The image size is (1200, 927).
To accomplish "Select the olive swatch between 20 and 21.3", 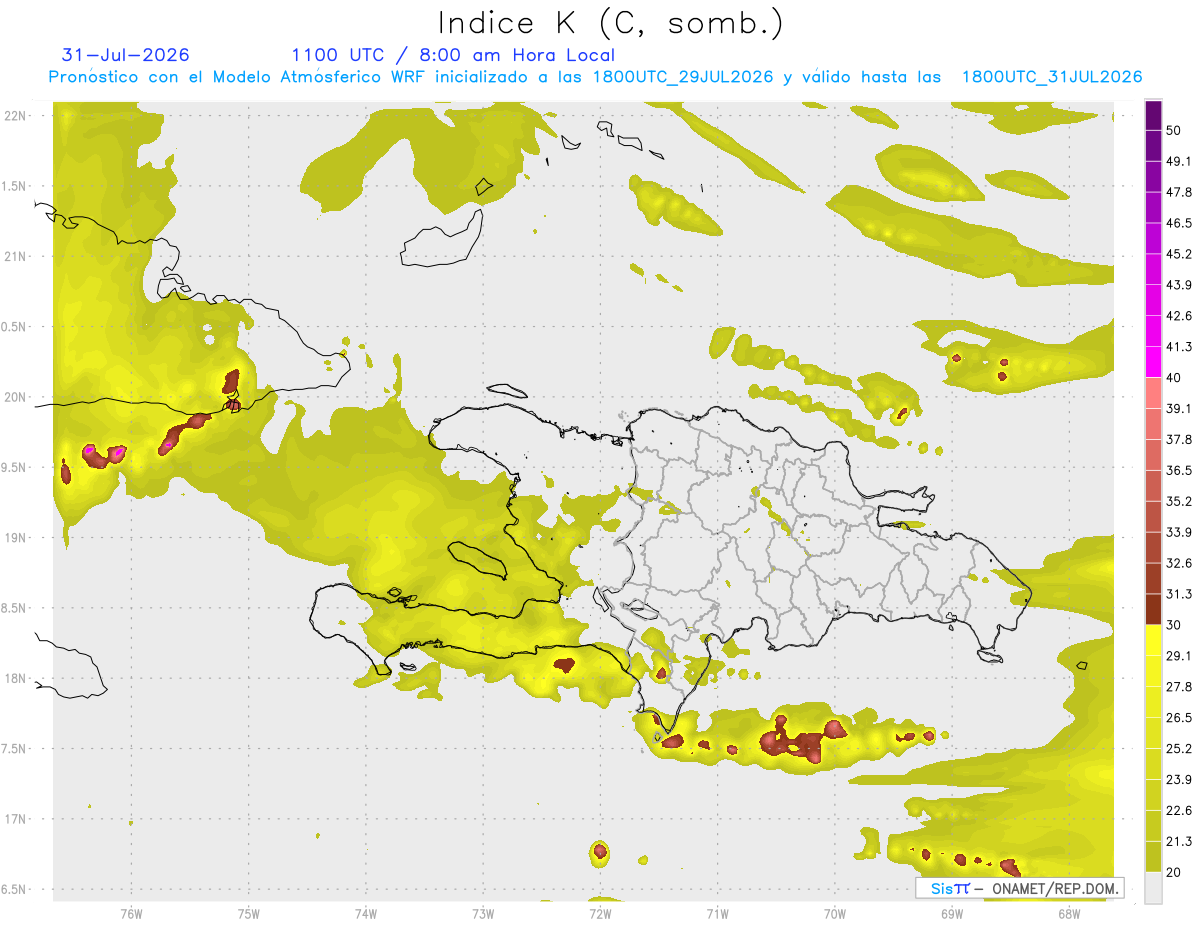I will pos(1153,856).
